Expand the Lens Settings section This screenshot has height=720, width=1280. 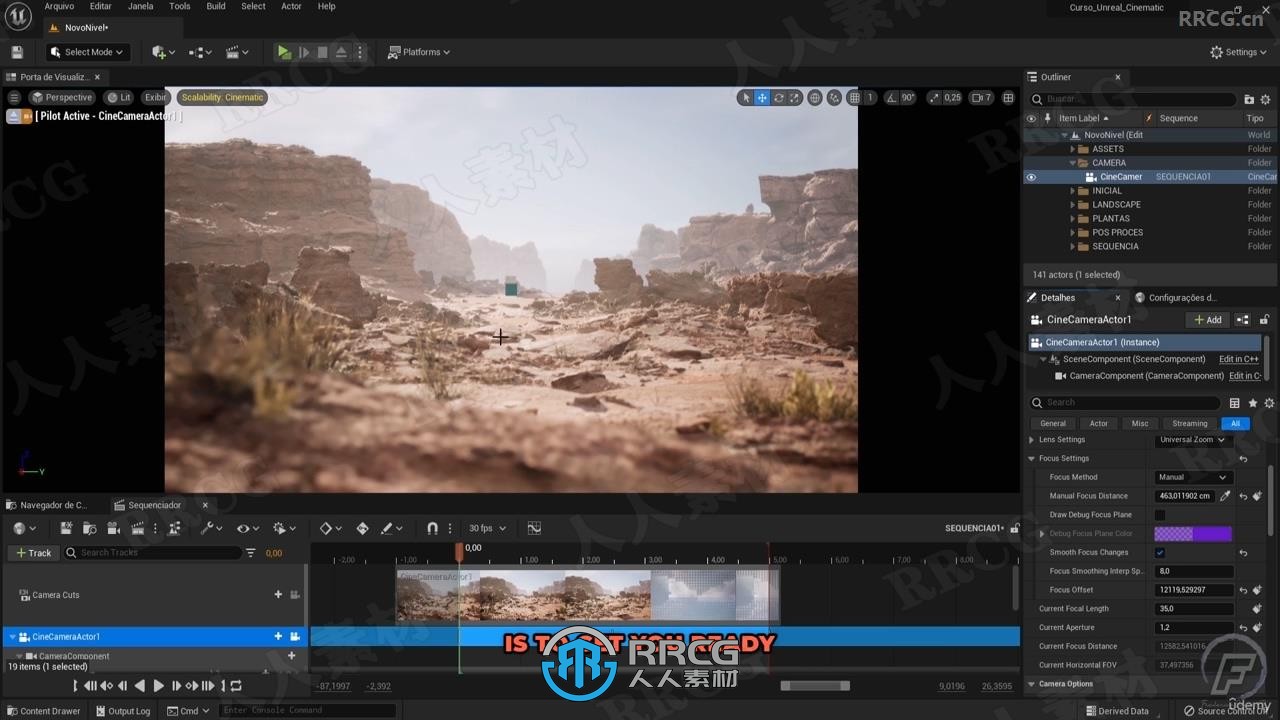click(x=1032, y=440)
